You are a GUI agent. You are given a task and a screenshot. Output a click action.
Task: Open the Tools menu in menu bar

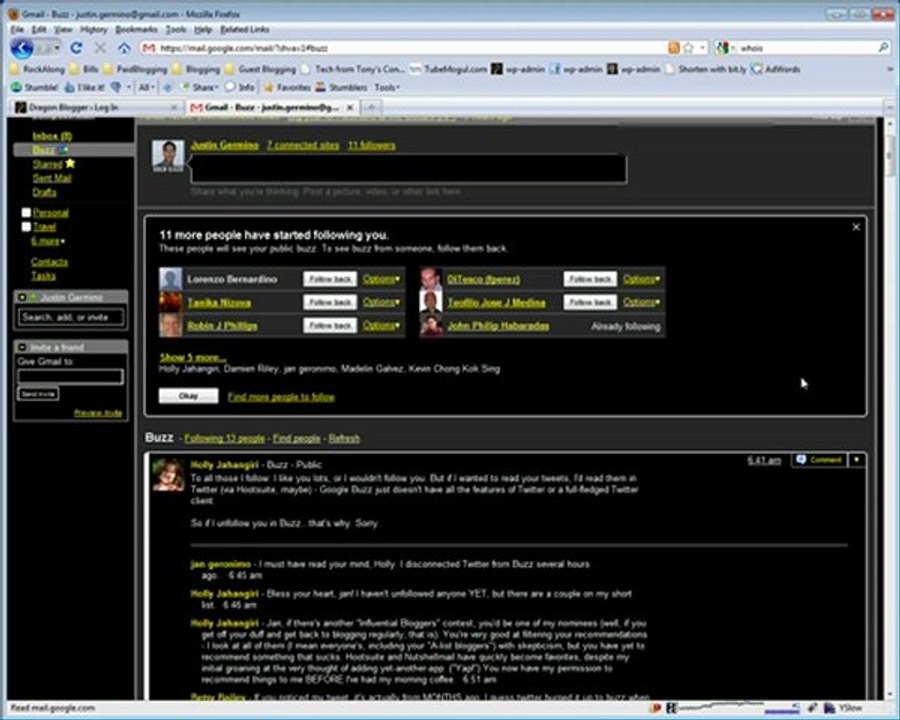pyautogui.click(x=176, y=29)
